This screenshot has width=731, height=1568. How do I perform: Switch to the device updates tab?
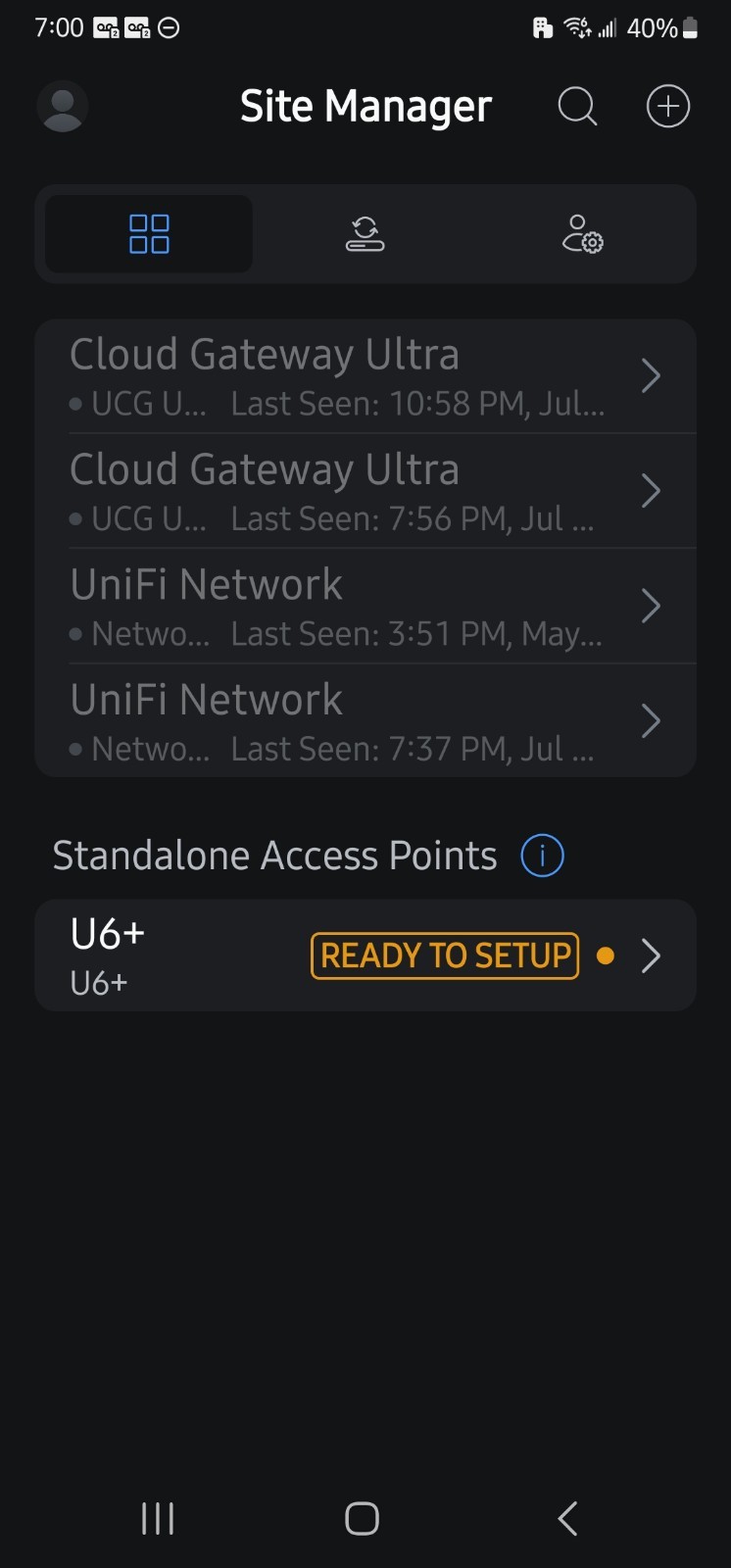click(x=365, y=234)
